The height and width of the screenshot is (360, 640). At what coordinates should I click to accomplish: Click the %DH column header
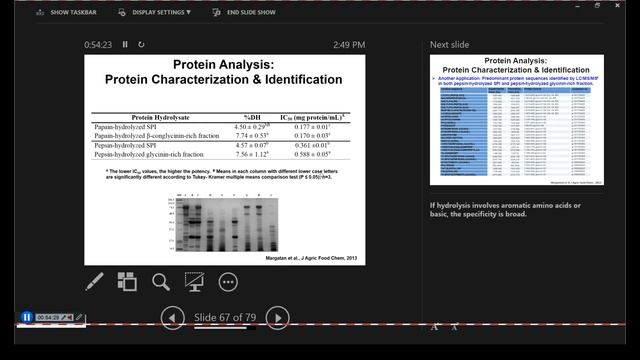click(x=252, y=118)
